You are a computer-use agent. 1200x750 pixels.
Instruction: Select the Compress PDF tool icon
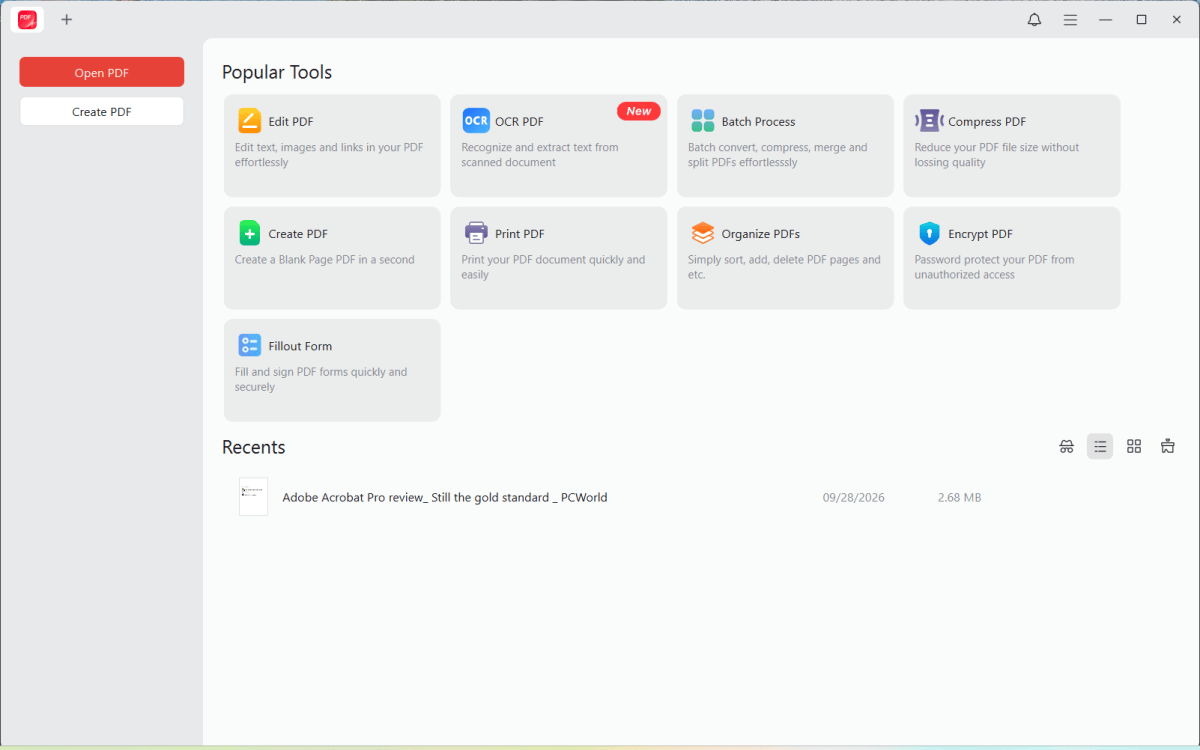pos(929,121)
